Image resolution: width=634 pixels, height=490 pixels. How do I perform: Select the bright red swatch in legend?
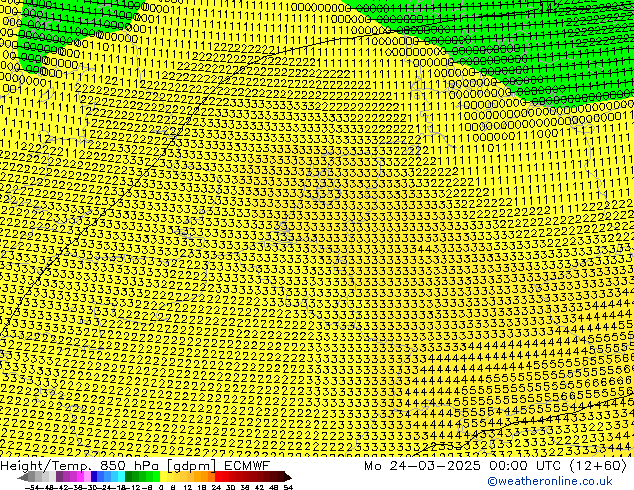pyautogui.click(x=218, y=477)
